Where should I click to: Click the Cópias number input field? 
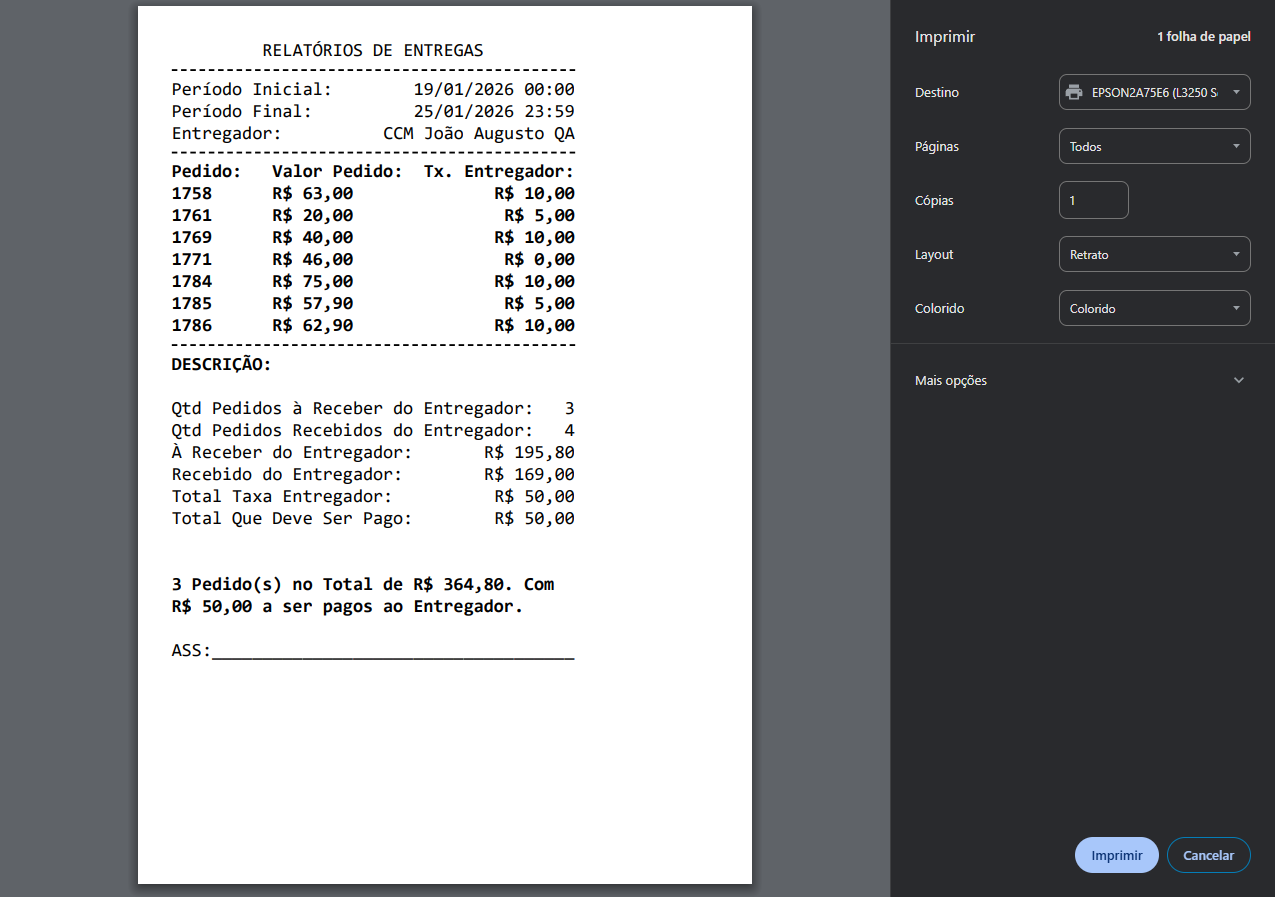pos(1093,200)
